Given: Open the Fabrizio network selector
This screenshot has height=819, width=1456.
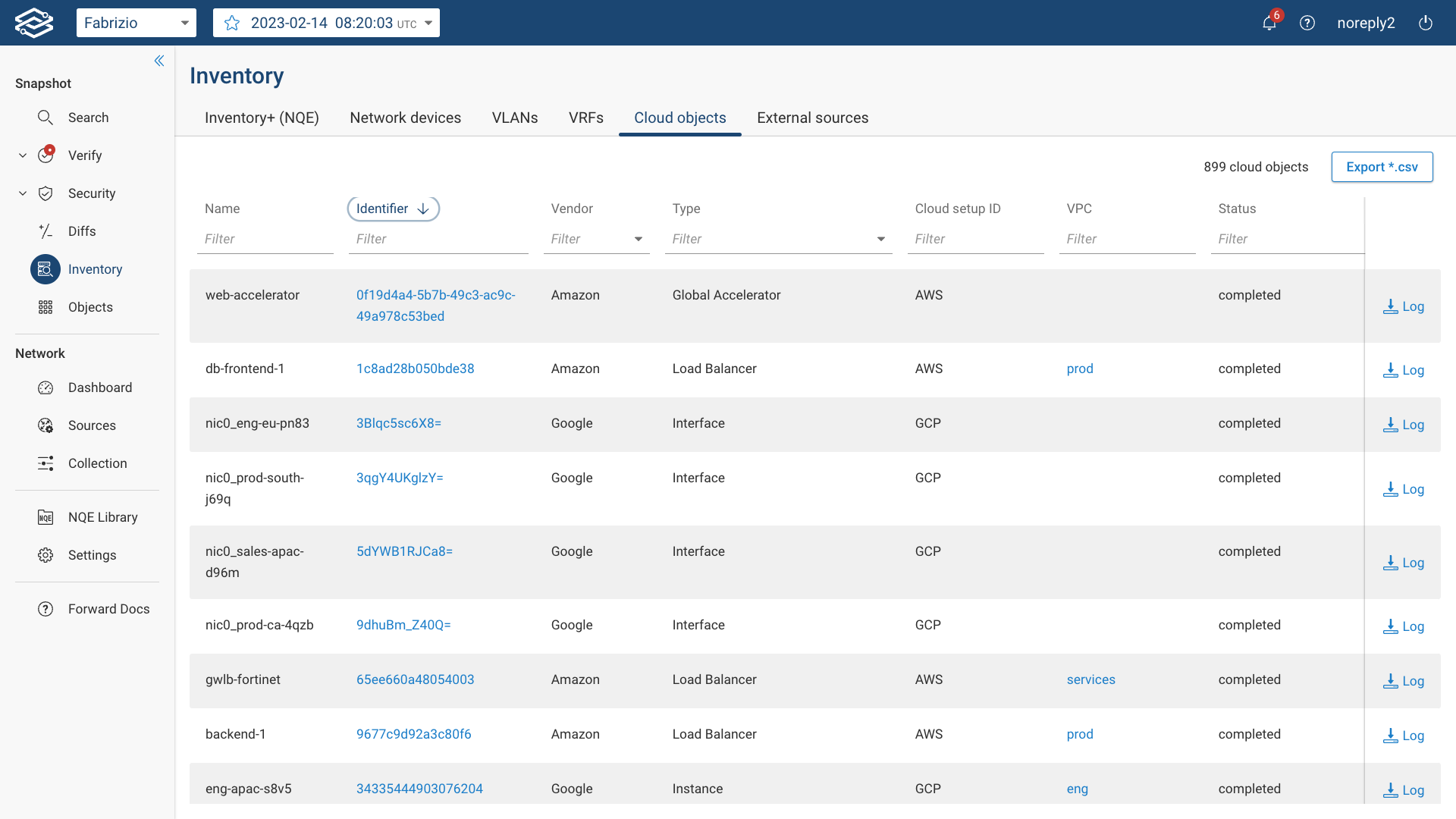Looking at the screenshot, I should pos(136,23).
